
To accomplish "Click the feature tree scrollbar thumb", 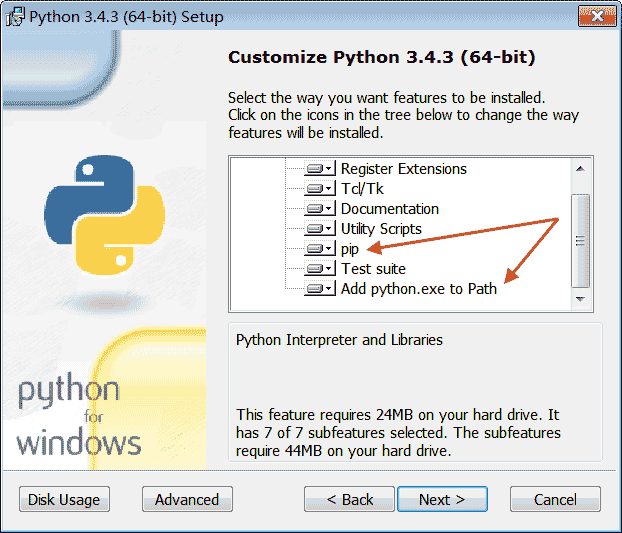I will (x=580, y=240).
